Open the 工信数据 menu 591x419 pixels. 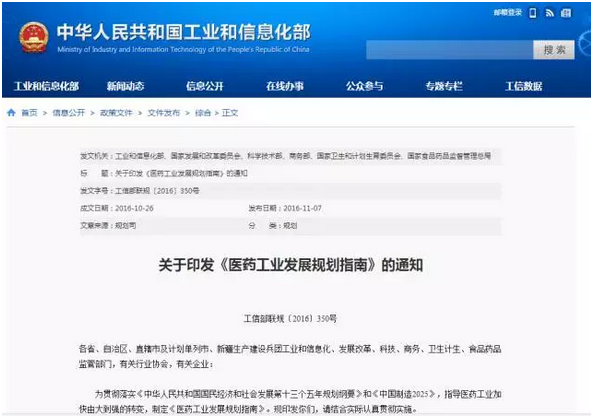coord(524,86)
